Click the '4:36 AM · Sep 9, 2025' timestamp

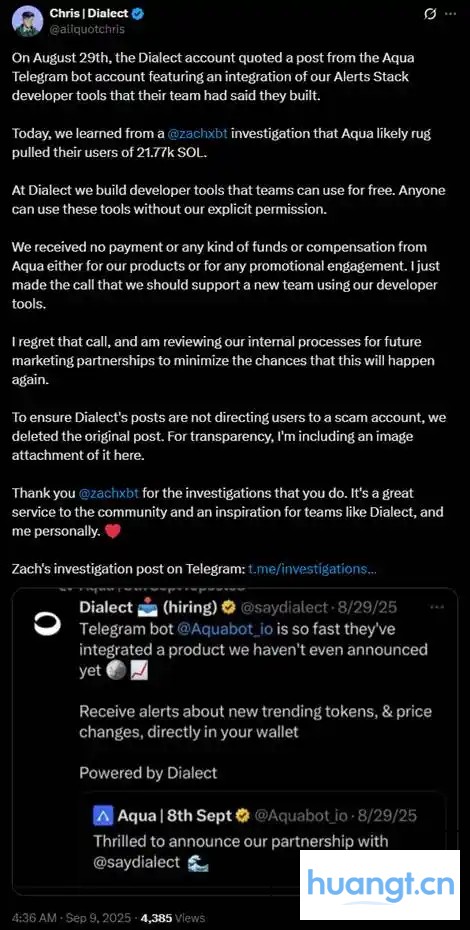(71, 918)
